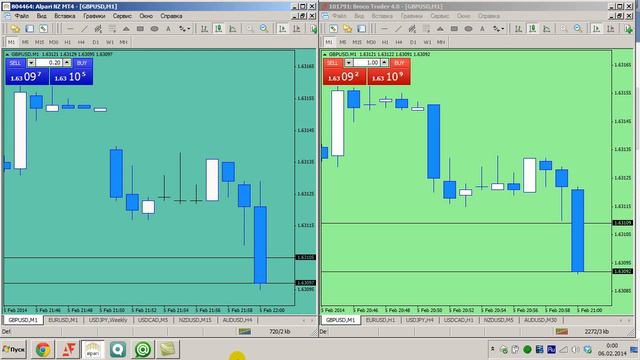Click the horizontal line tool in Broco window
The height and width of the screenshot is (360, 640).
click(x=384, y=29)
